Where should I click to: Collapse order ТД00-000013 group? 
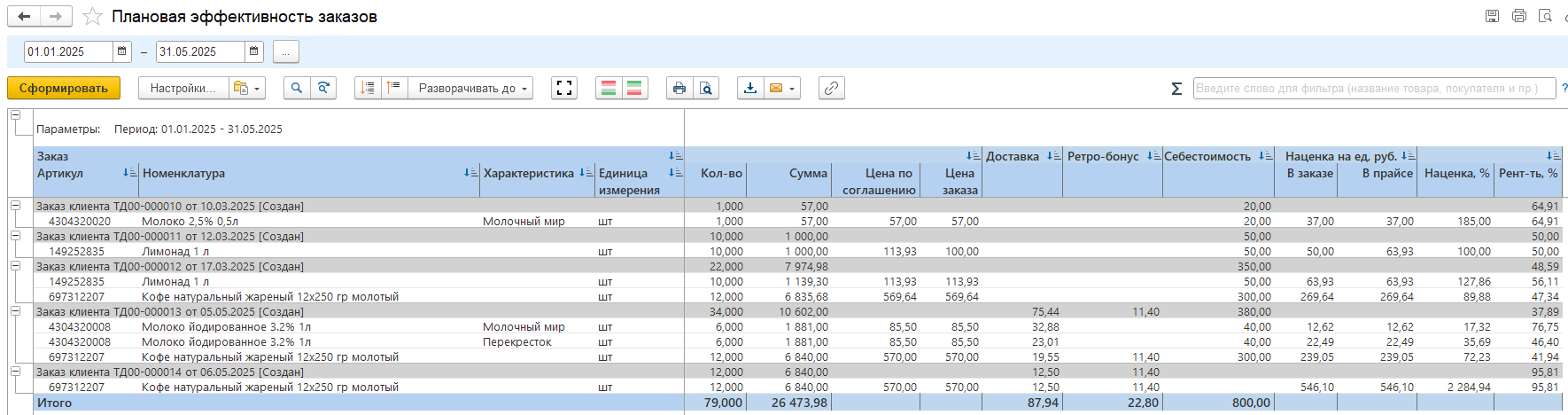point(15,311)
